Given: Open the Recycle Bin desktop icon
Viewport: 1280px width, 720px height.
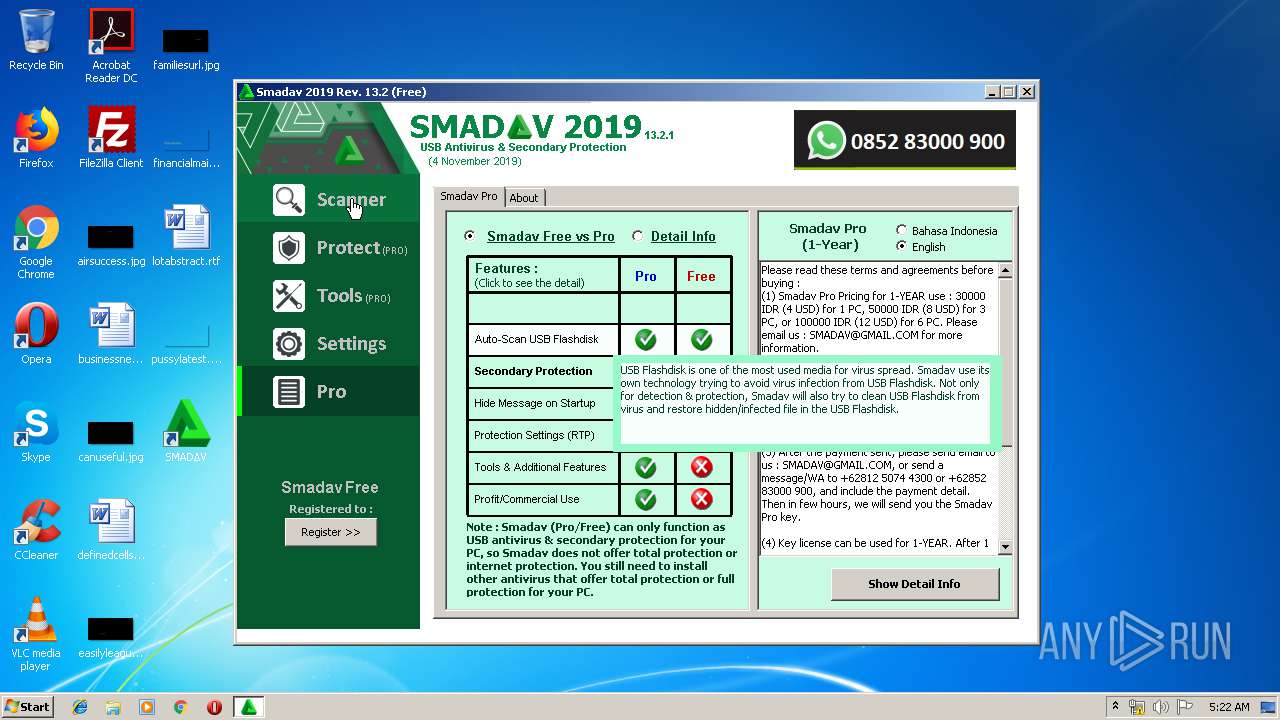Looking at the screenshot, I should pyautogui.click(x=36, y=40).
